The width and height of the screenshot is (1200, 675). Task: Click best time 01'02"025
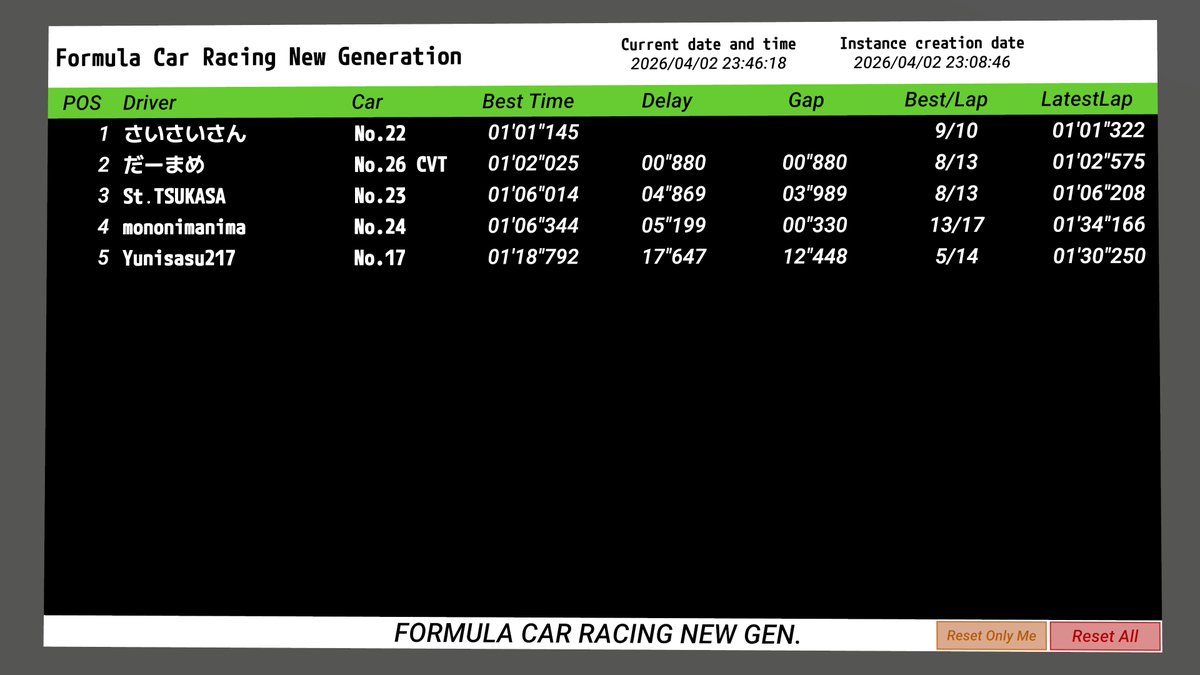click(x=533, y=163)
